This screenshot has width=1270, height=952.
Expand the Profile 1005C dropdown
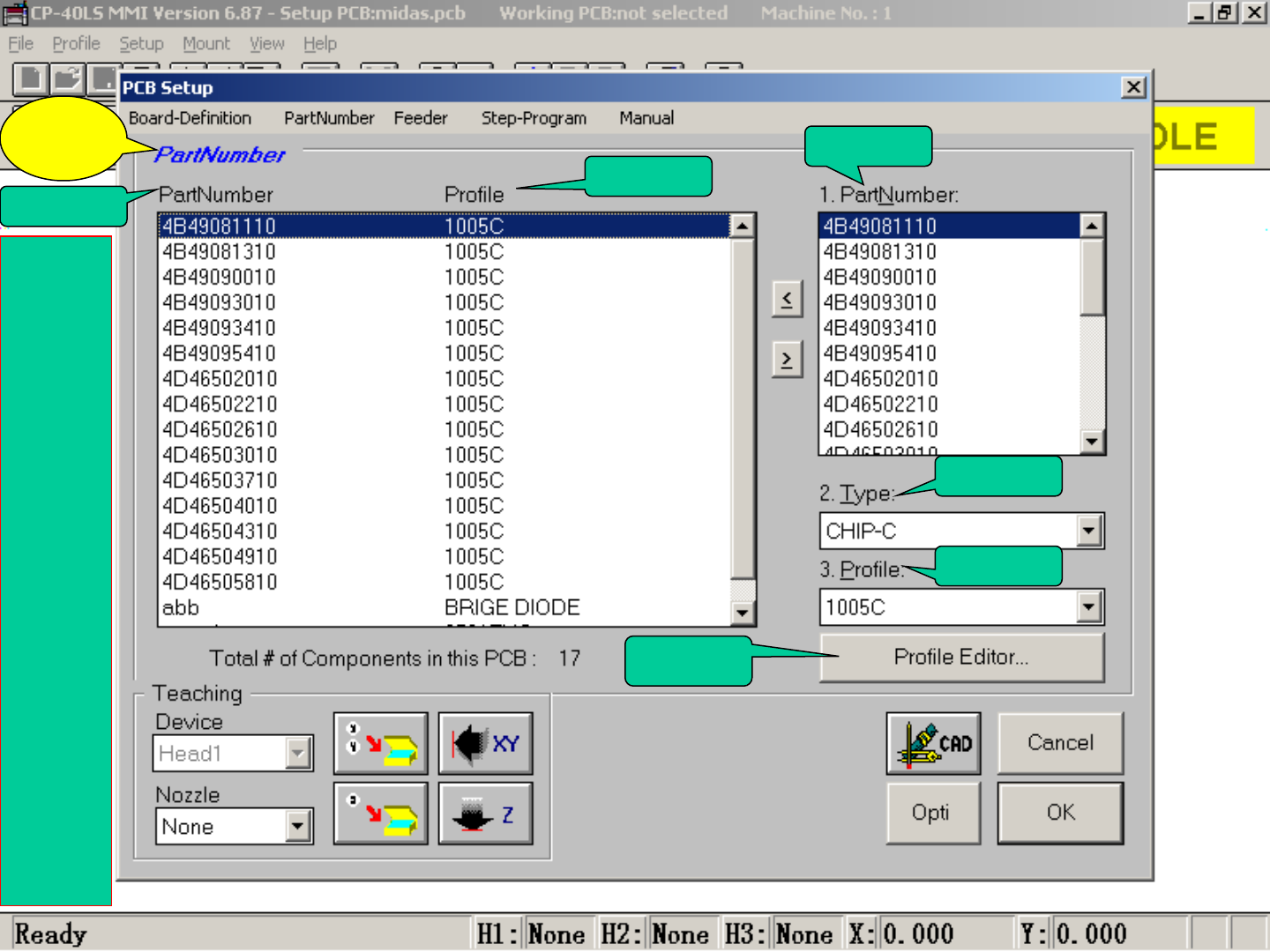click(1089, 606)
